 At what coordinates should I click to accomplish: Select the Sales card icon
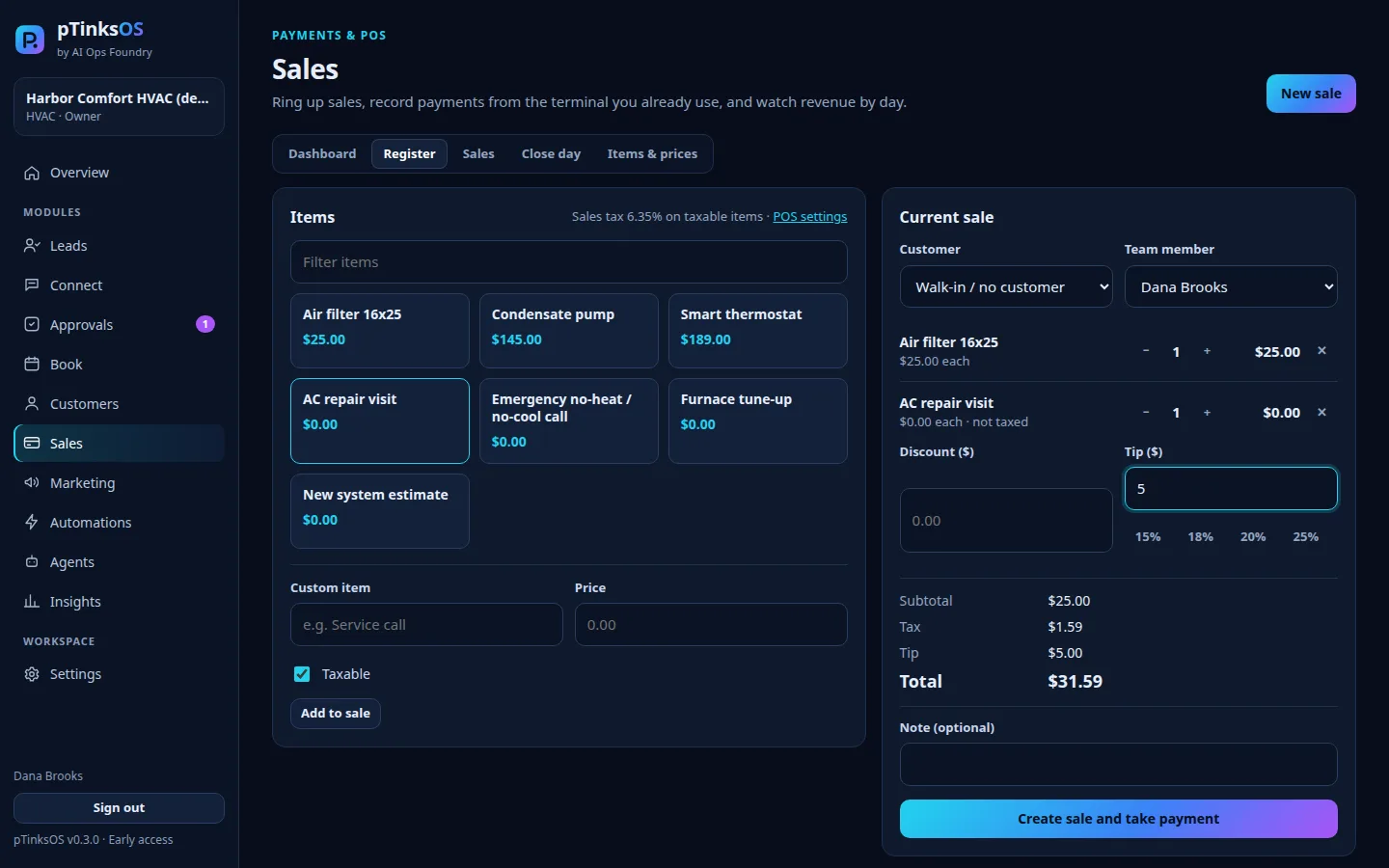32,444
